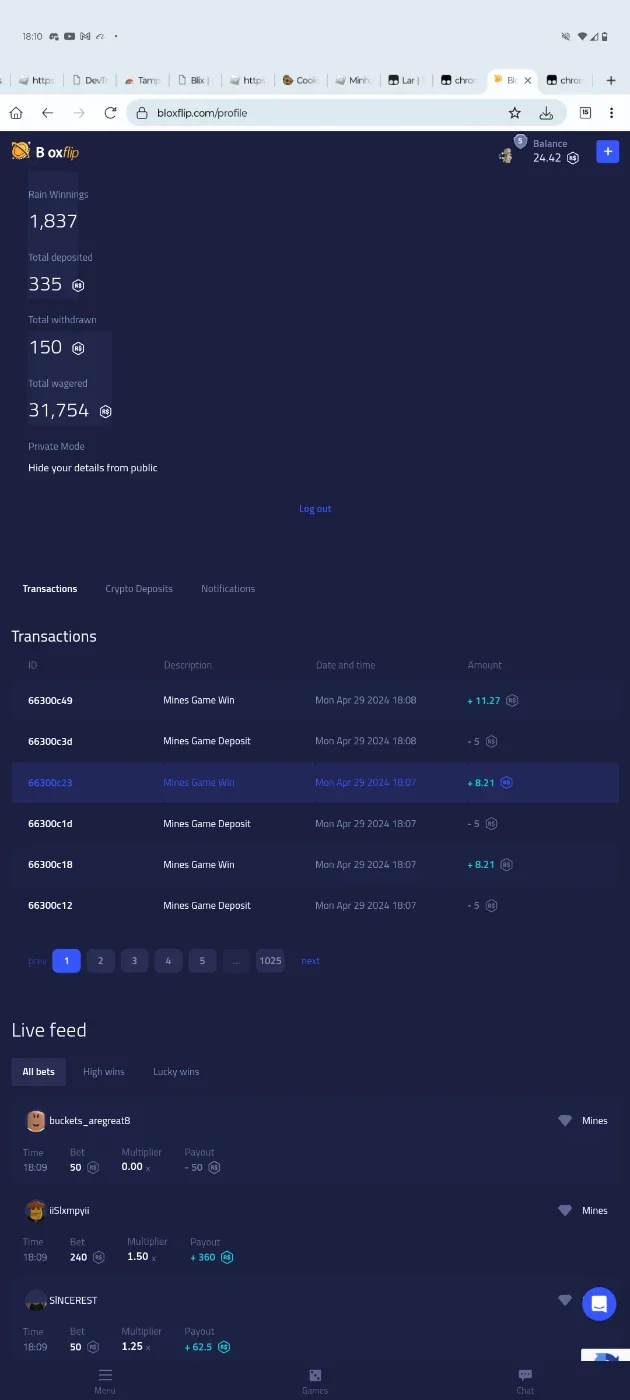Open the buckets_aregreat8 username
630x1400 pixels.
pos(90,1121)
